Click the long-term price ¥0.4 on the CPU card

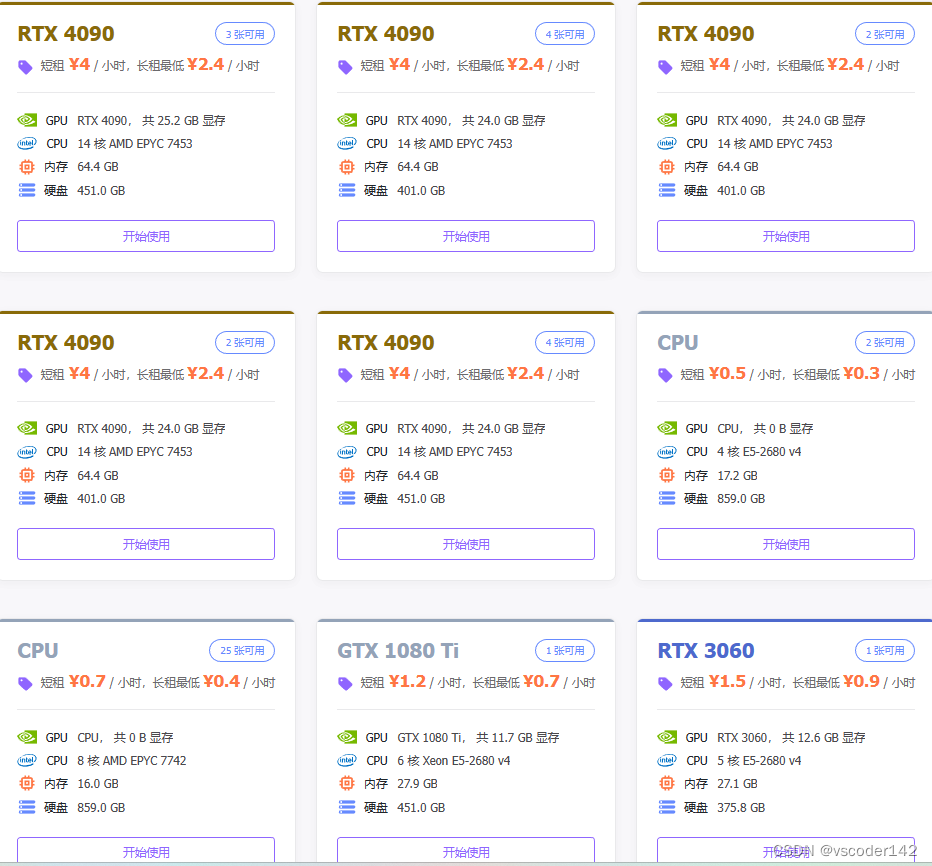(x=221, y=681)
